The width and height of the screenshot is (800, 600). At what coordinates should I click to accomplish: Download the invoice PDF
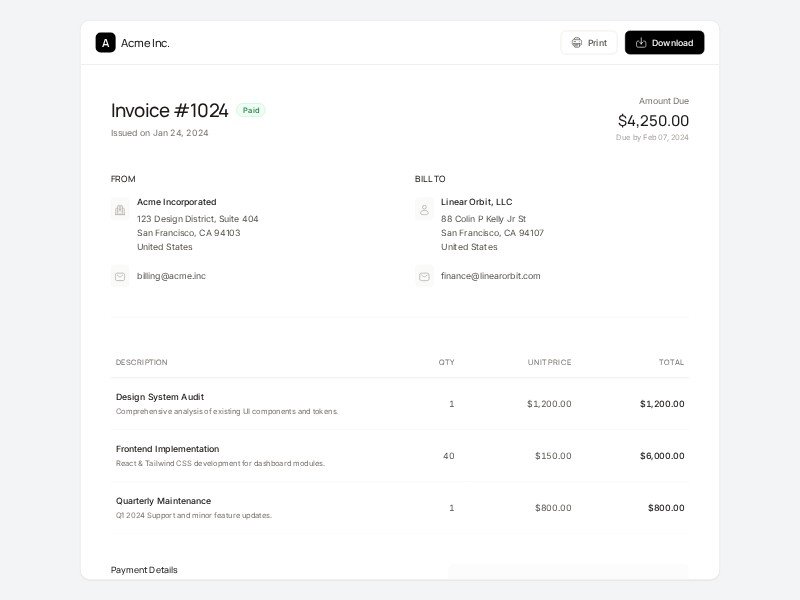664,42
